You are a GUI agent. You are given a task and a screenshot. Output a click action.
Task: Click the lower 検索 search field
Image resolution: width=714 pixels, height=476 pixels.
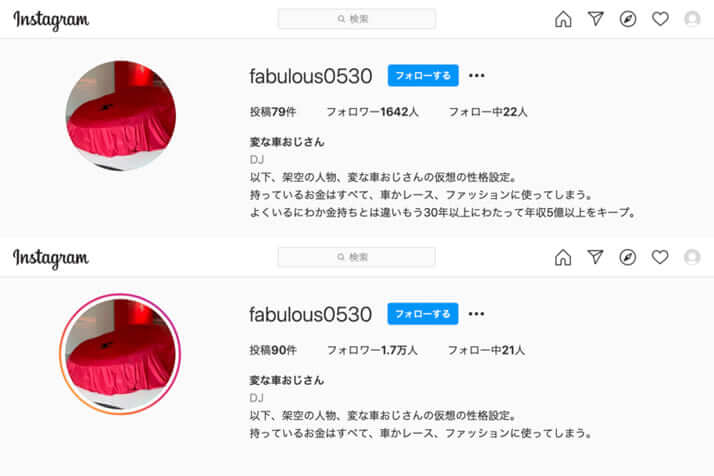357,257
